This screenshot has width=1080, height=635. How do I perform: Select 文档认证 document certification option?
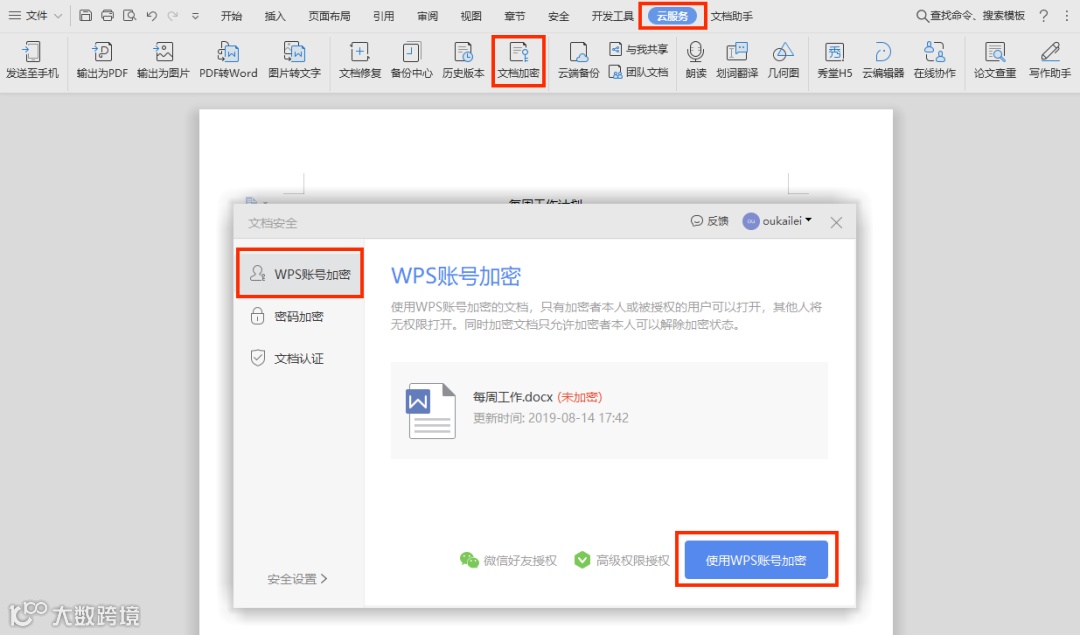coord(287,358)
